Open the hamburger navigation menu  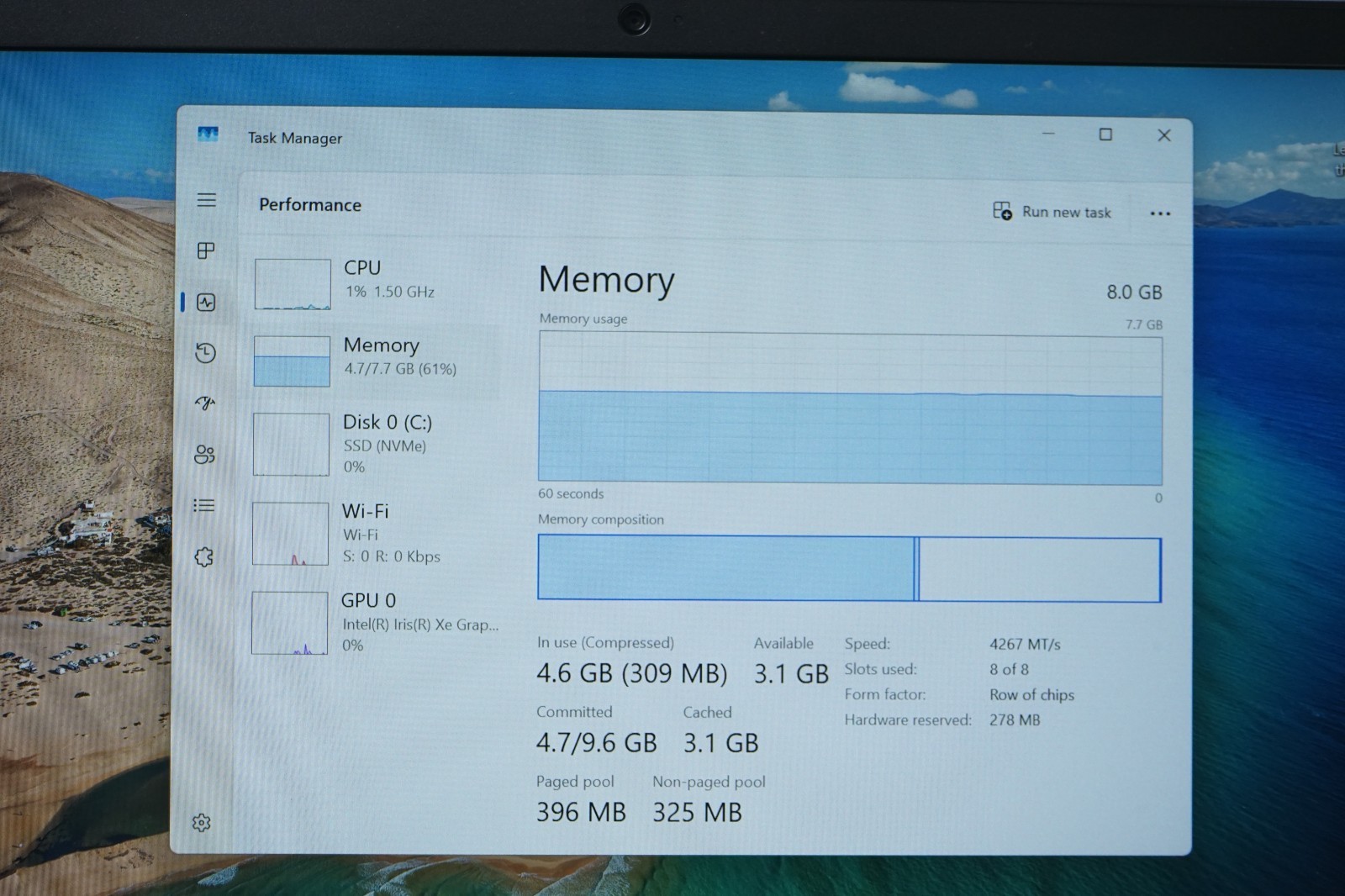coord(207,200)
